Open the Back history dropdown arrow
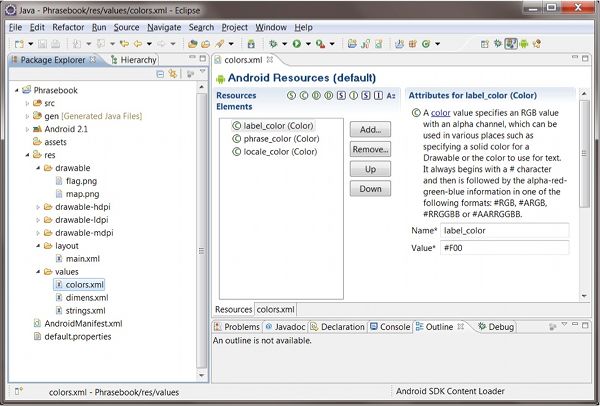The image size is (600, 406). 149,44
